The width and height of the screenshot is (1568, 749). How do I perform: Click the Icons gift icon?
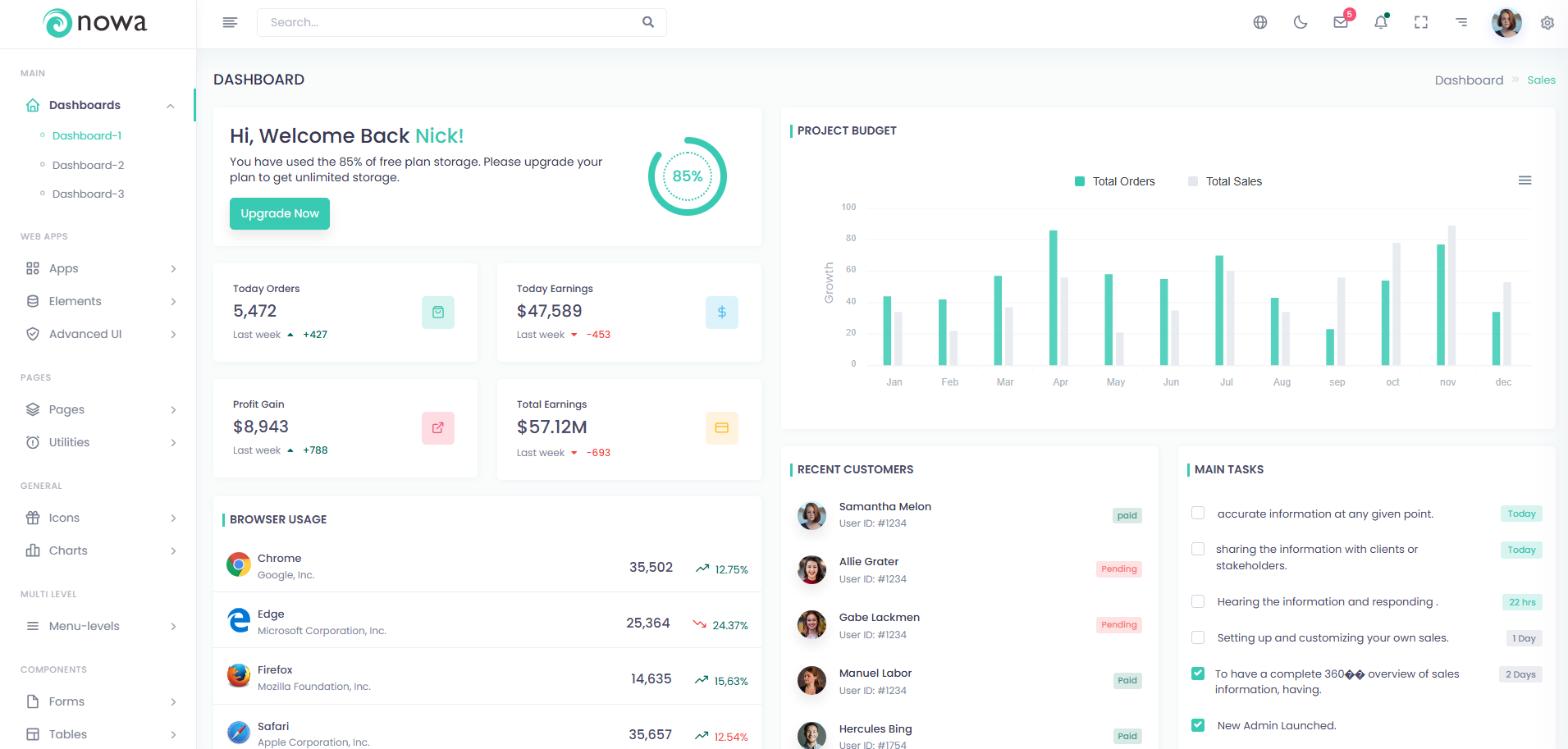click(x=33, y=518)
